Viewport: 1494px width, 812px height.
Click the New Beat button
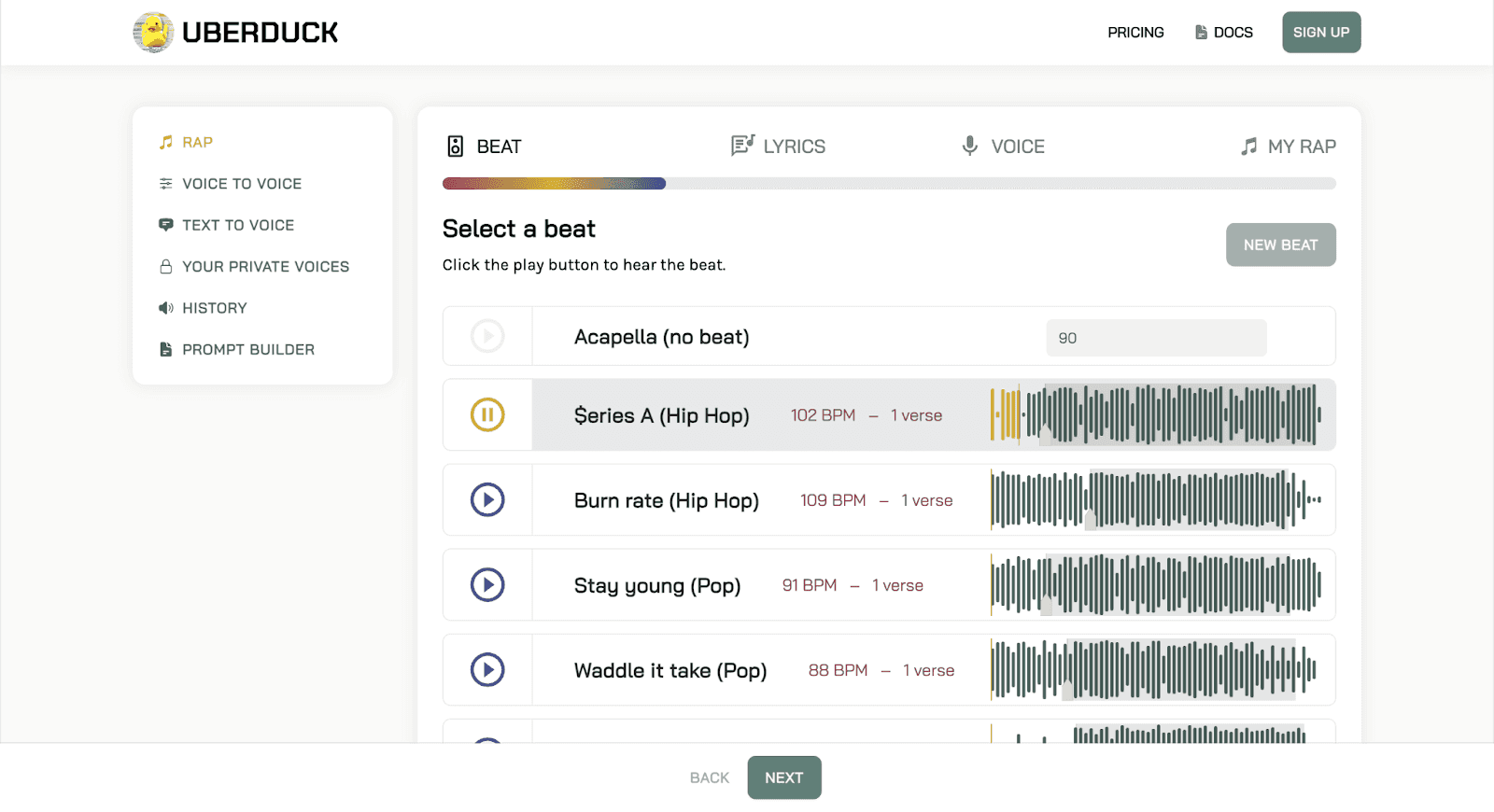pyautogui.click(x=1281, y=245)
